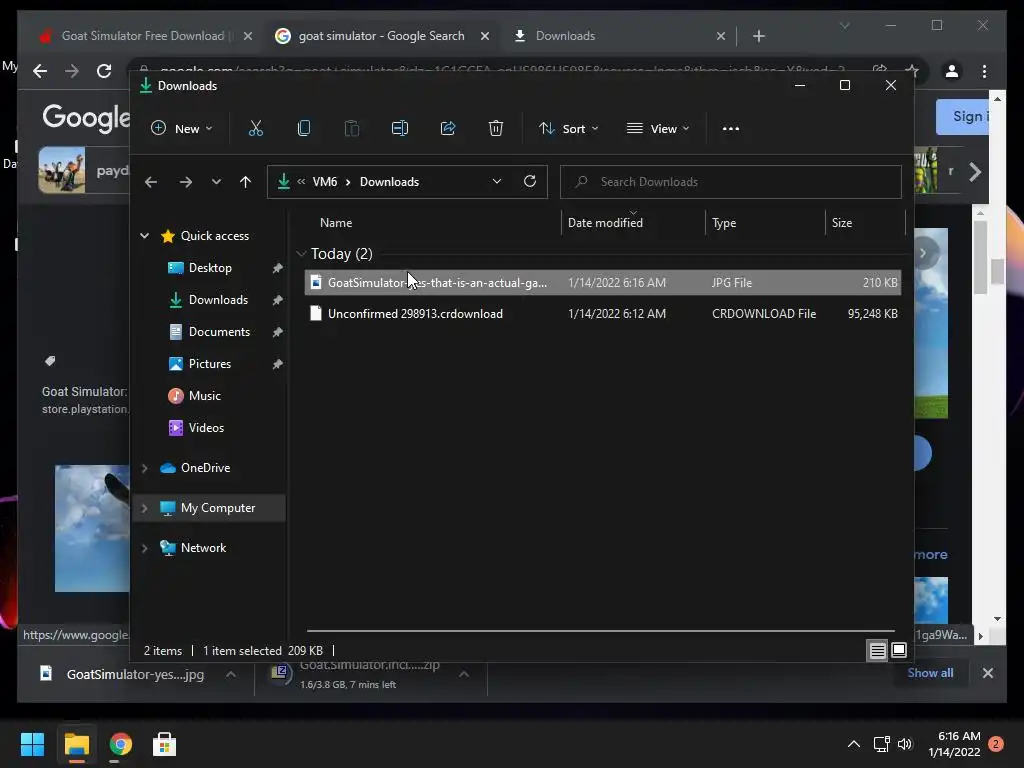Open volume control in system tray

point(904,744)
